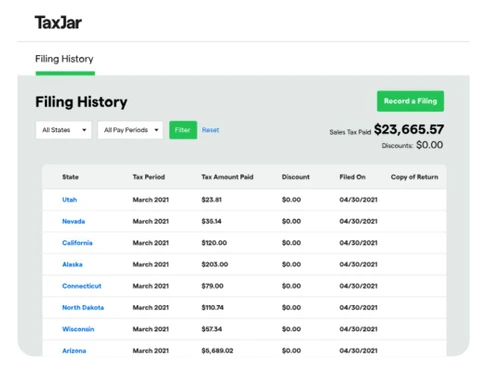Viewport: 500px width, 375px height.
Task: Open the California state link
Action: (77, 243)
